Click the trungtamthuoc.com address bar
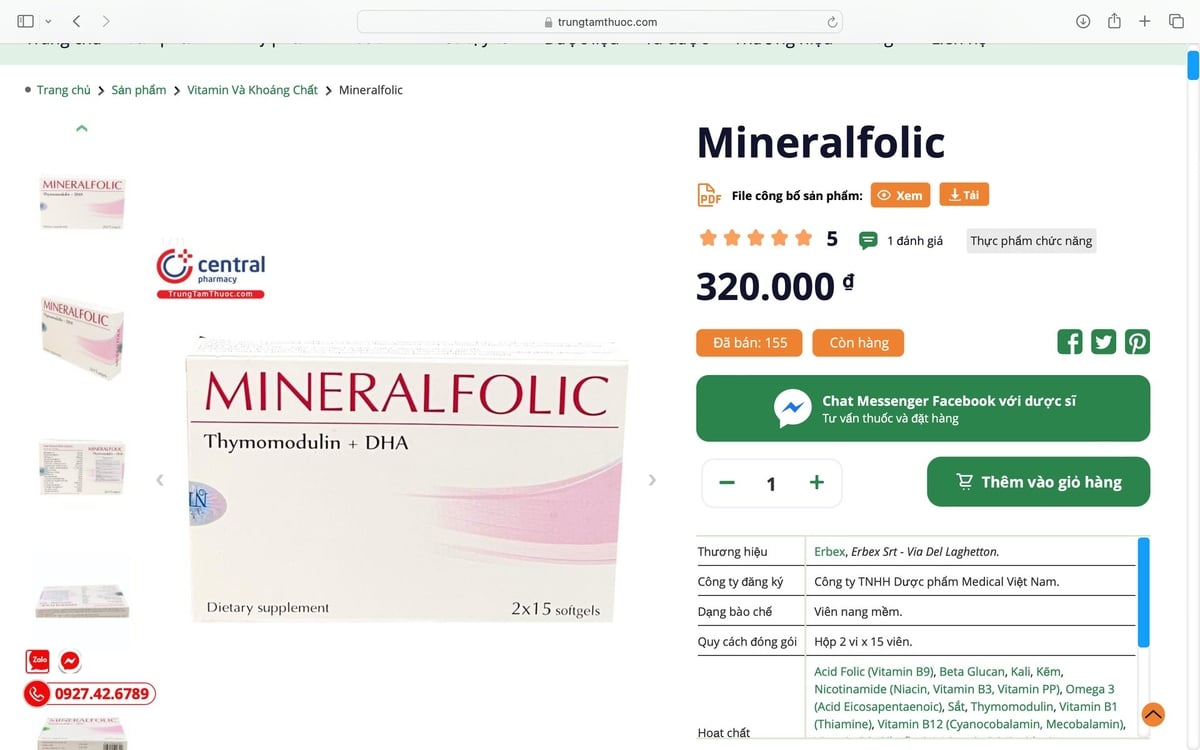This screenshot has width=1200, height=750. click(600, 21)
